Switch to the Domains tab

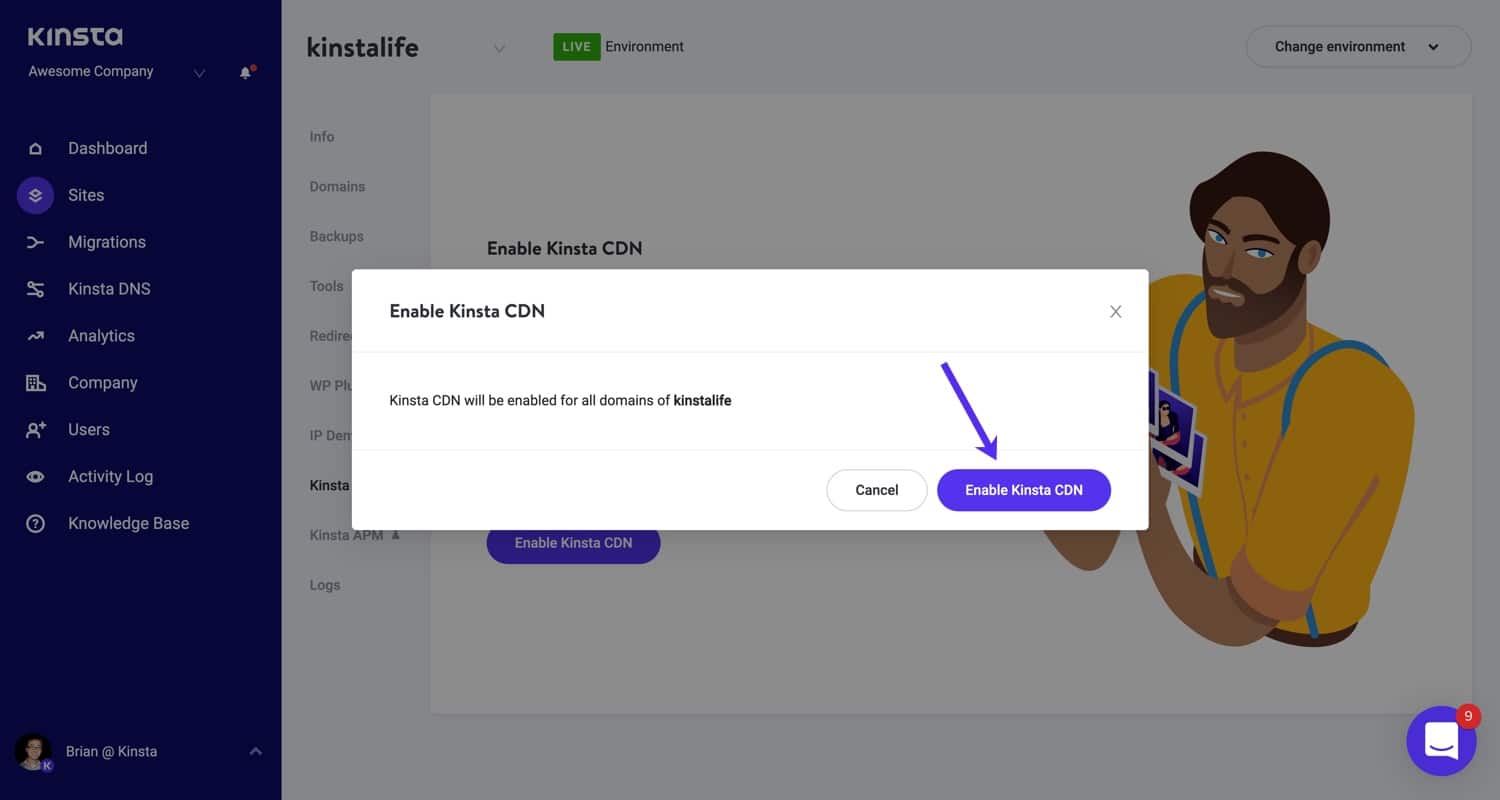(337, 186)
